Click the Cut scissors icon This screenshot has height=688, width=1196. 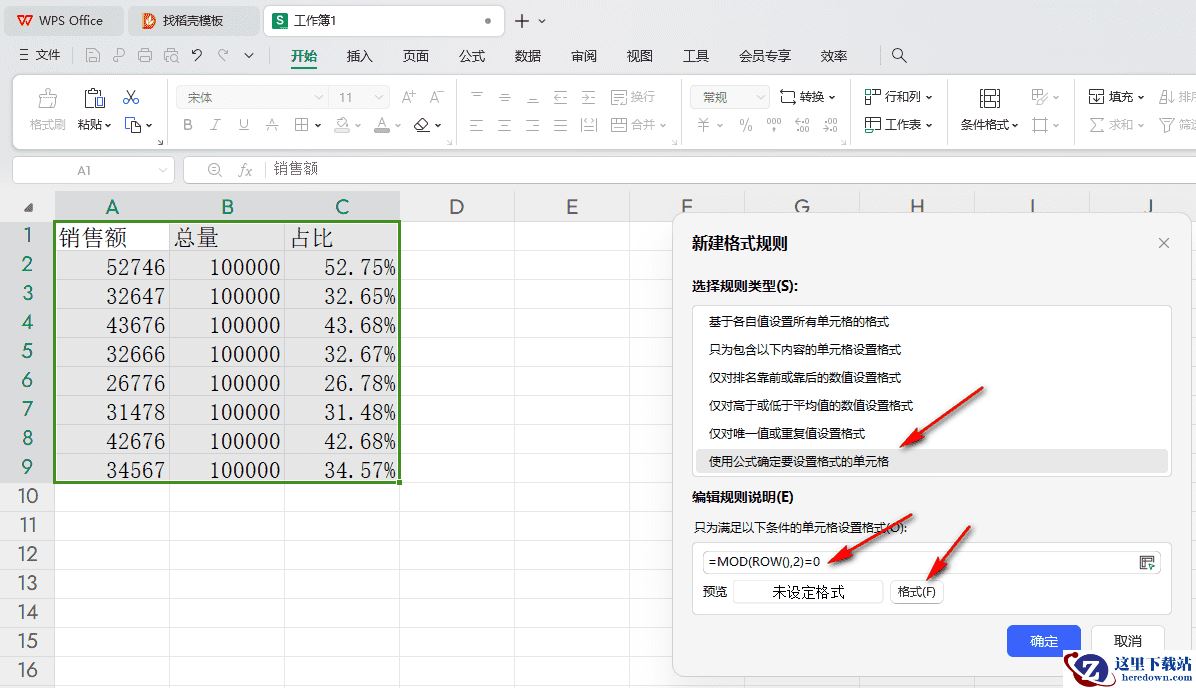[131, 97]
